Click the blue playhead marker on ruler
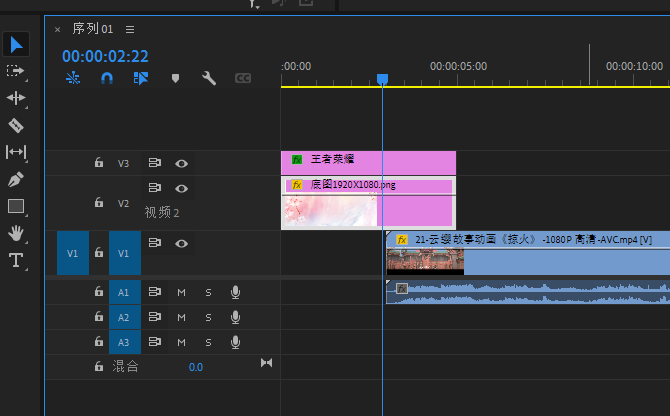 coord(382,79)
